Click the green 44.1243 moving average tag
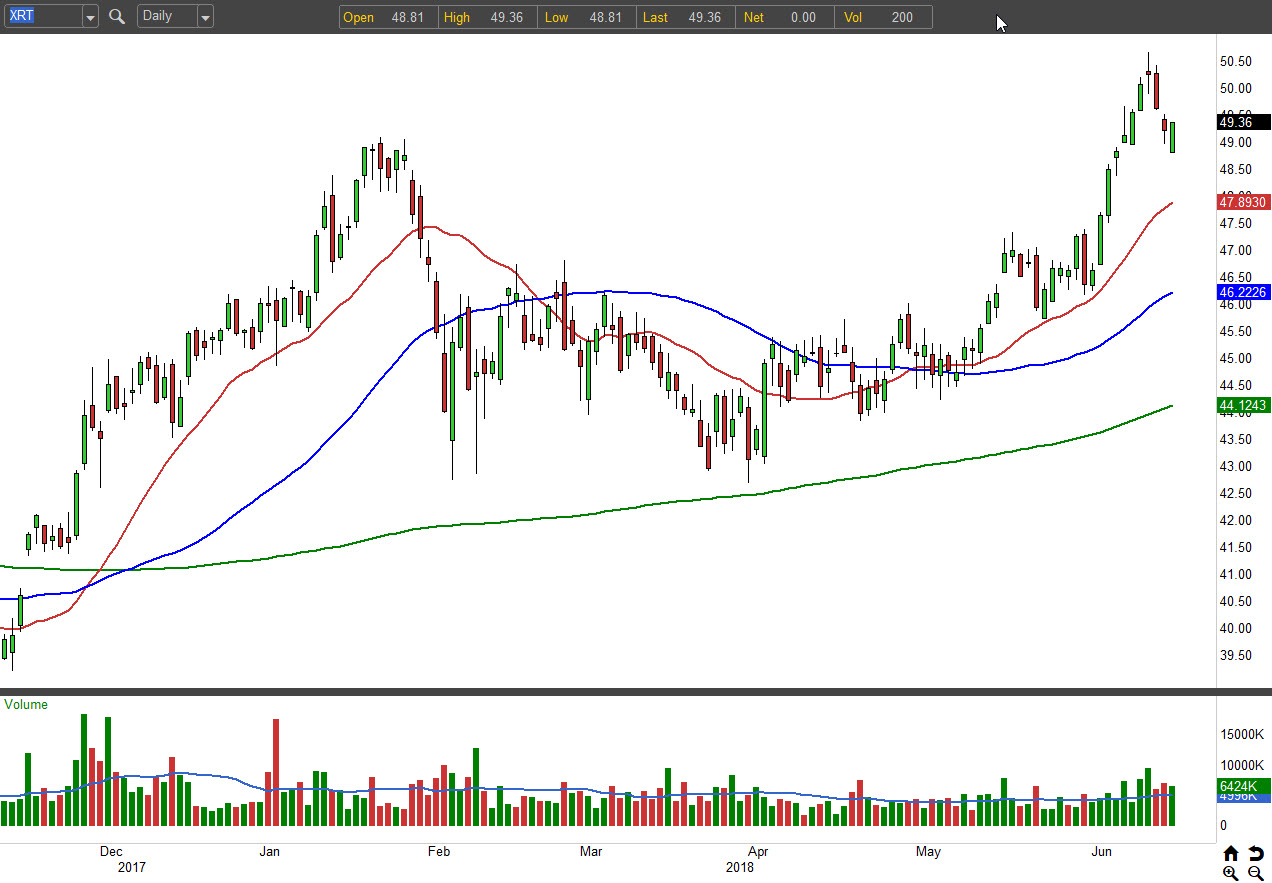Screen dimensions: 1272x883 pos(1243,405)
